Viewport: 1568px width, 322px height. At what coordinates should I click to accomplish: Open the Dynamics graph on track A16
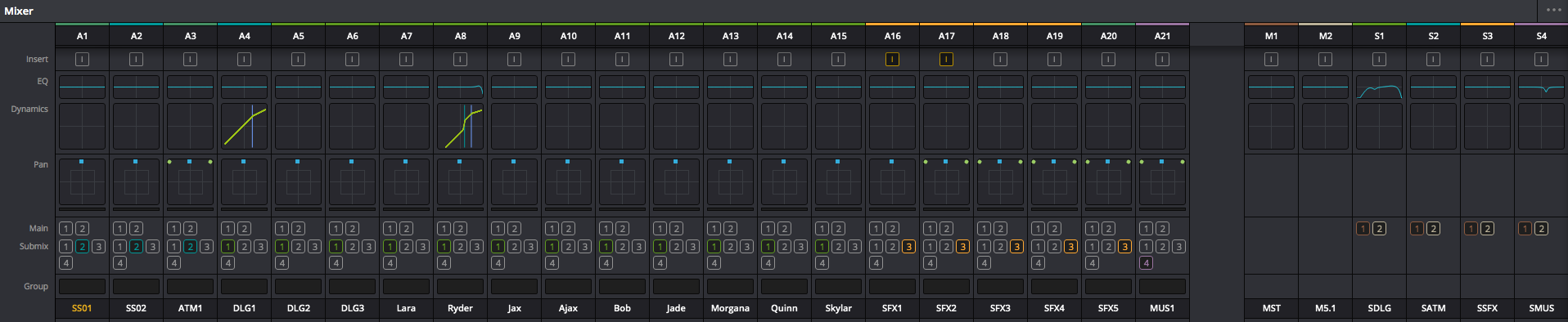click(892, 126)
